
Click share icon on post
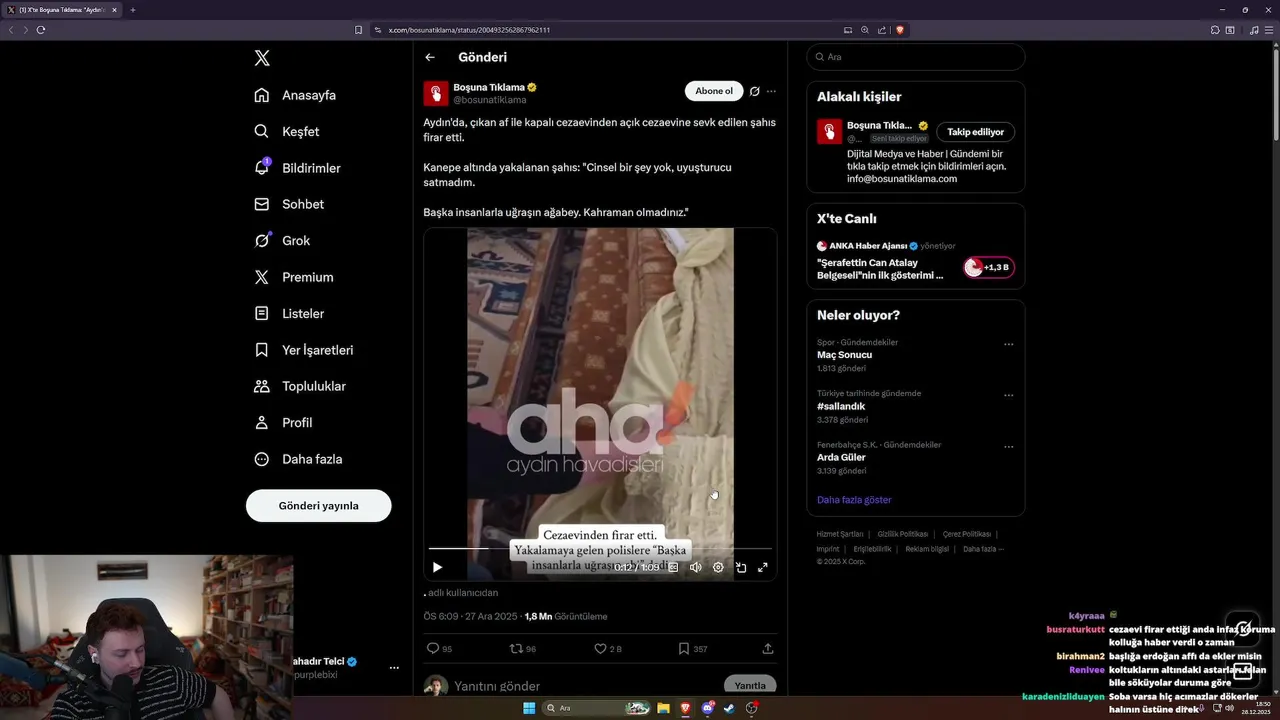(x=768, y=648)
